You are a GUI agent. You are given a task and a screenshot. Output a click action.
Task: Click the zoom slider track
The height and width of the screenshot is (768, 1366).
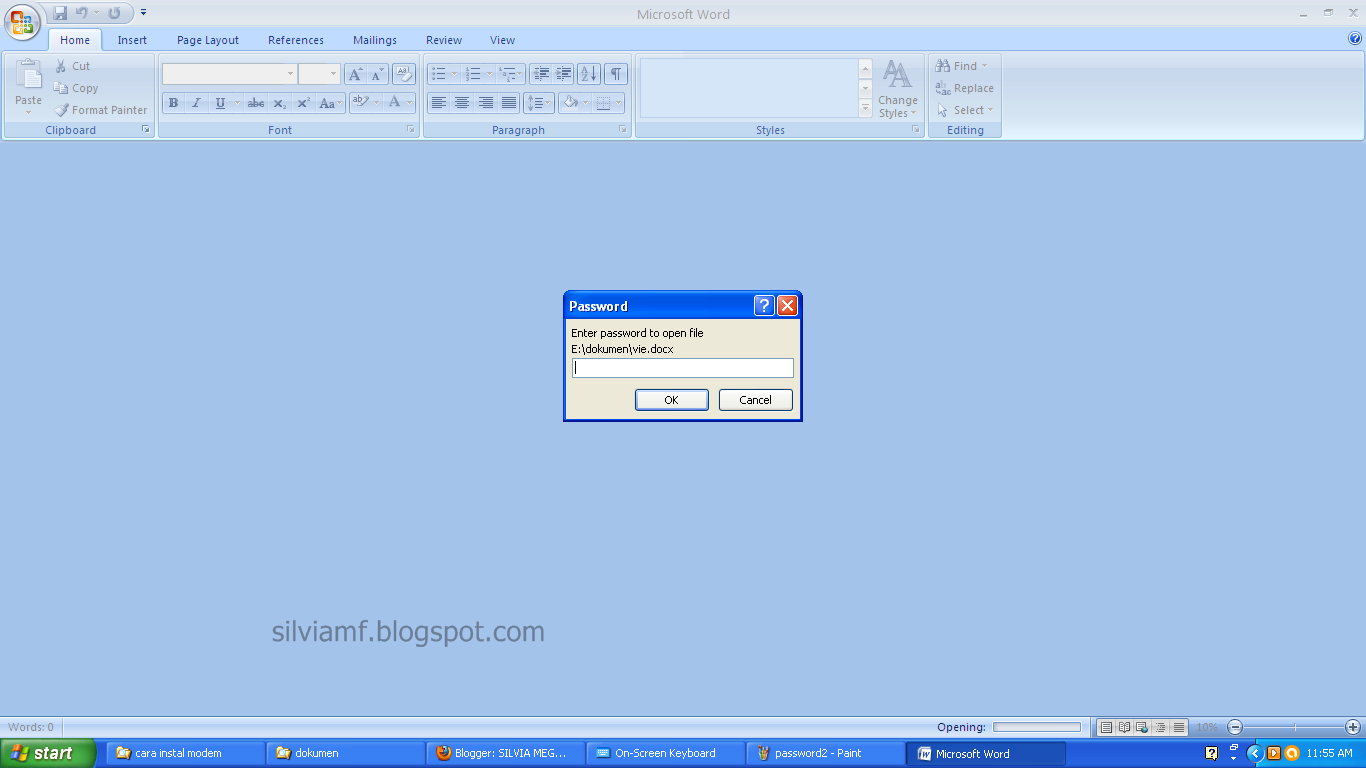pos(1294,727)
